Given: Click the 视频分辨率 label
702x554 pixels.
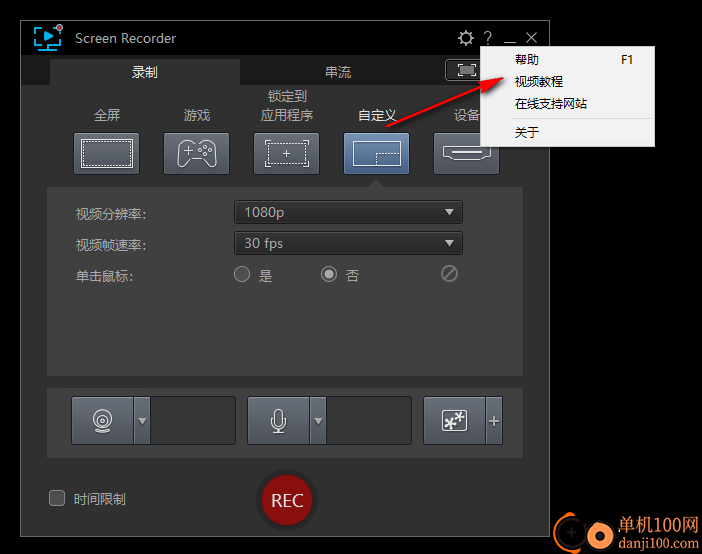Looking at the screenshot, I should pos(111,214).
